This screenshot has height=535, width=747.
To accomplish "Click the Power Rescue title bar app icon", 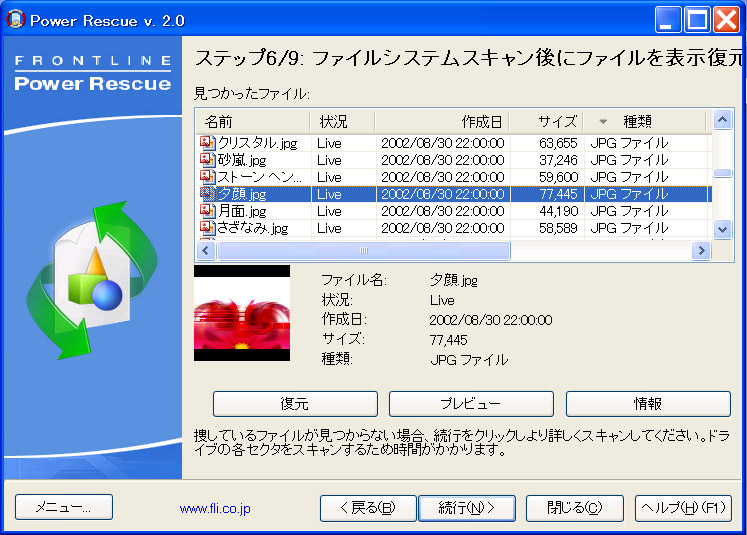I will [15, 20].
